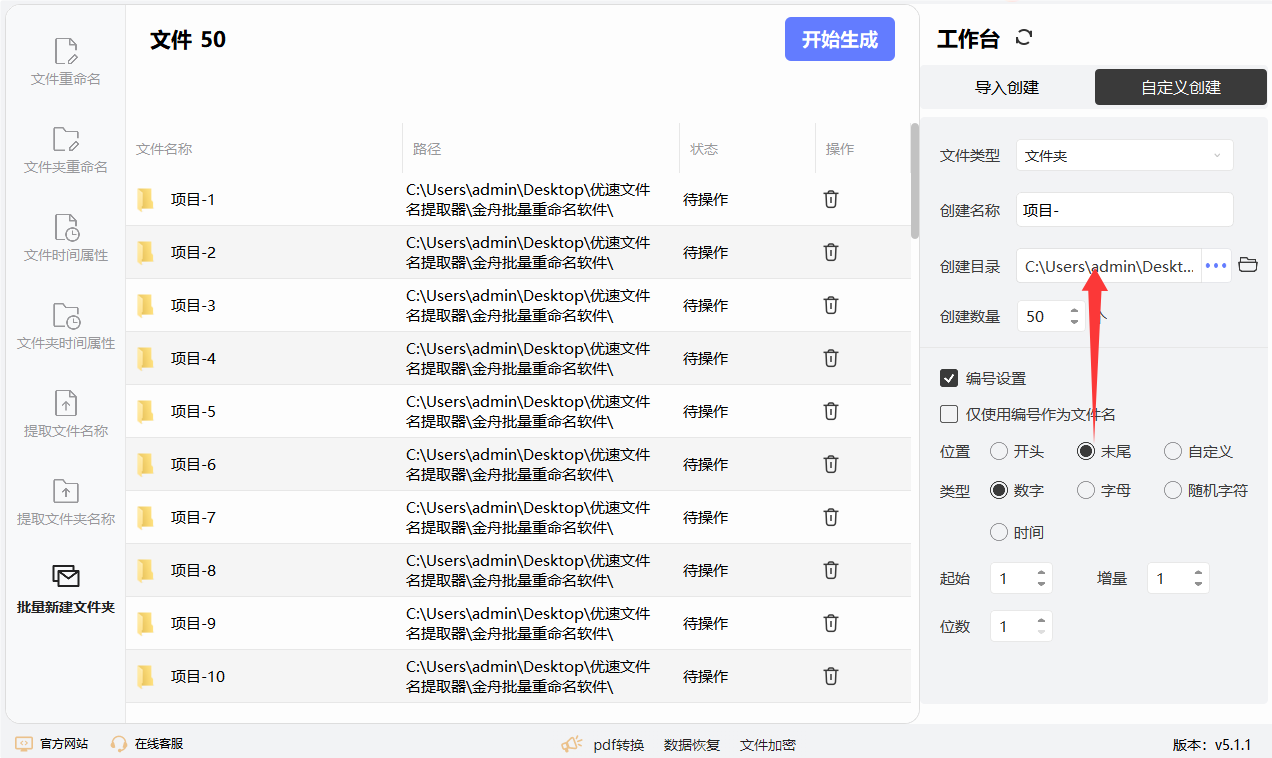
Task: Click the 位数 value stepper arrows
Action: [x=1041, y=626]
